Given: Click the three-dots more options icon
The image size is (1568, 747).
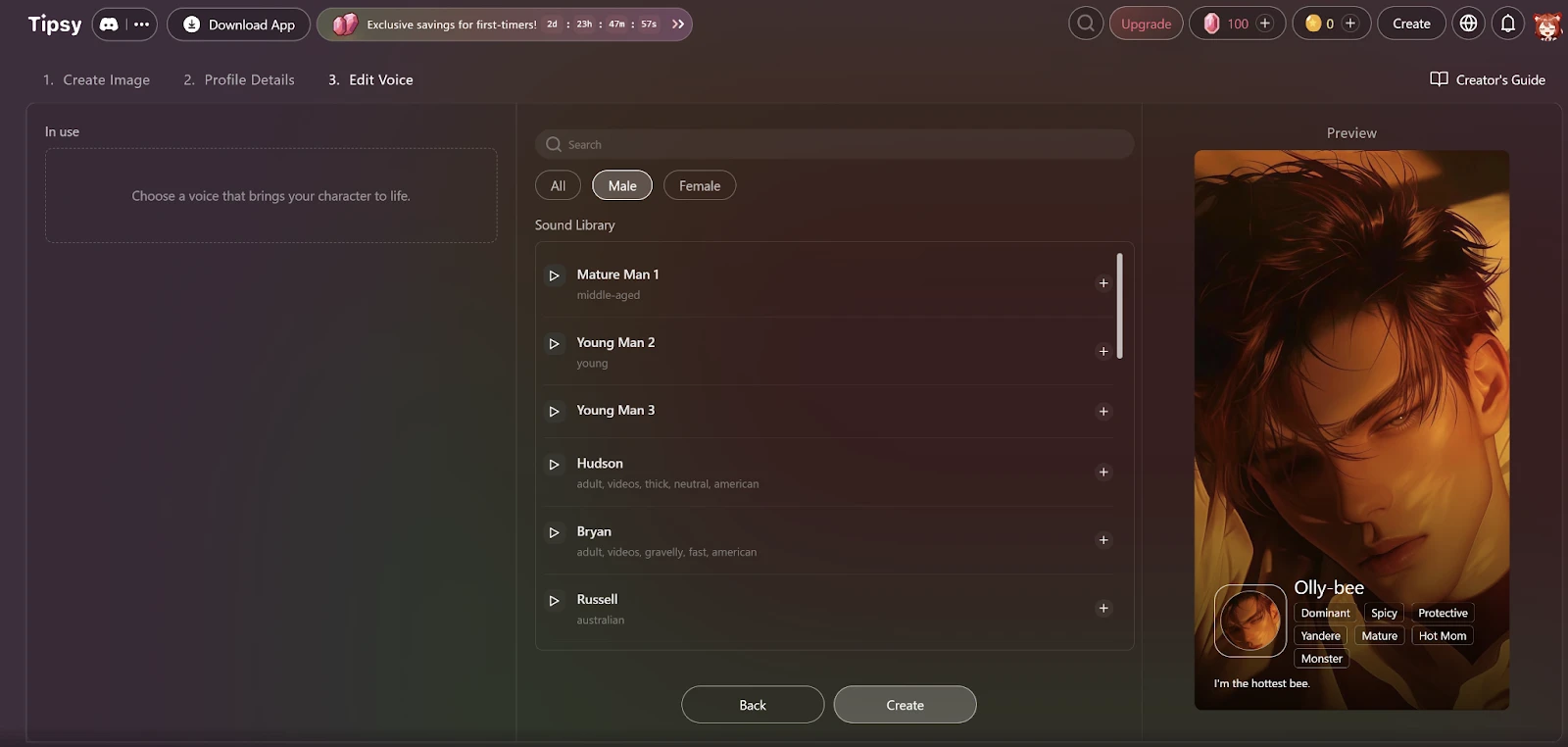Looking at the screenshot, I should 142,25.
